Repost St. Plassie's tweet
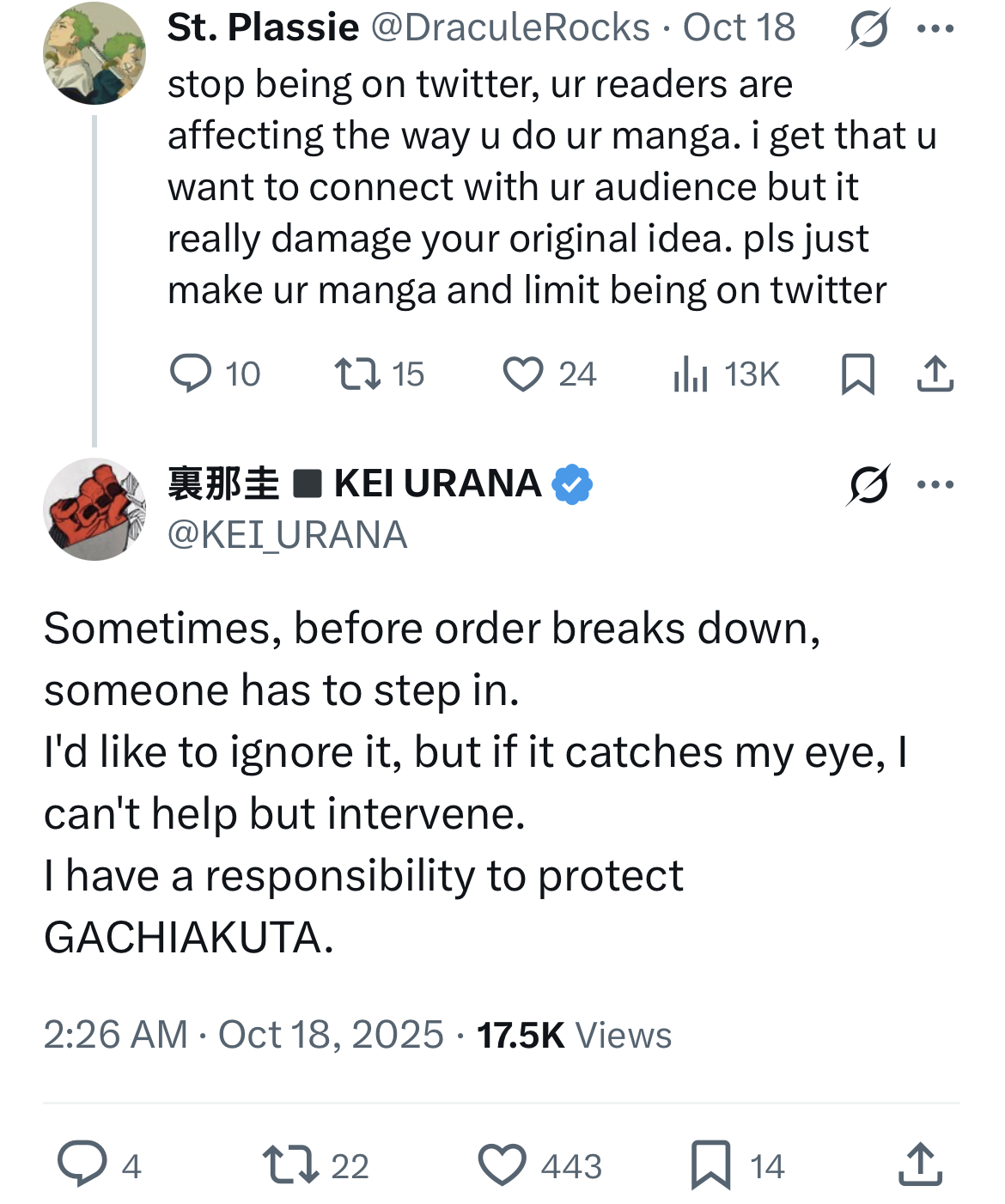1005x1204 pixels. [x=357, y=374]
